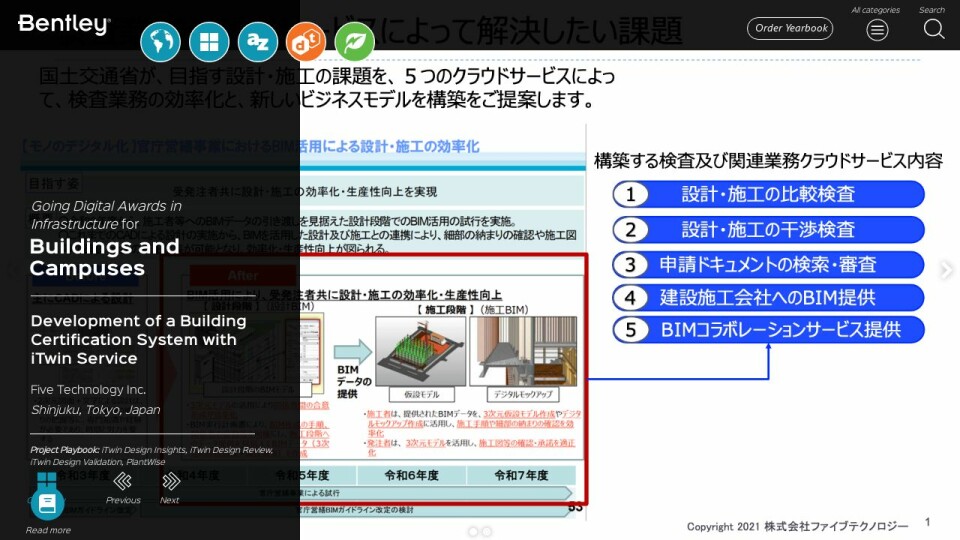The image size is (960, 540).
Task: Click blue item 3 申請ドキュメントの検索・審査
Action: (x=768, y=264)
